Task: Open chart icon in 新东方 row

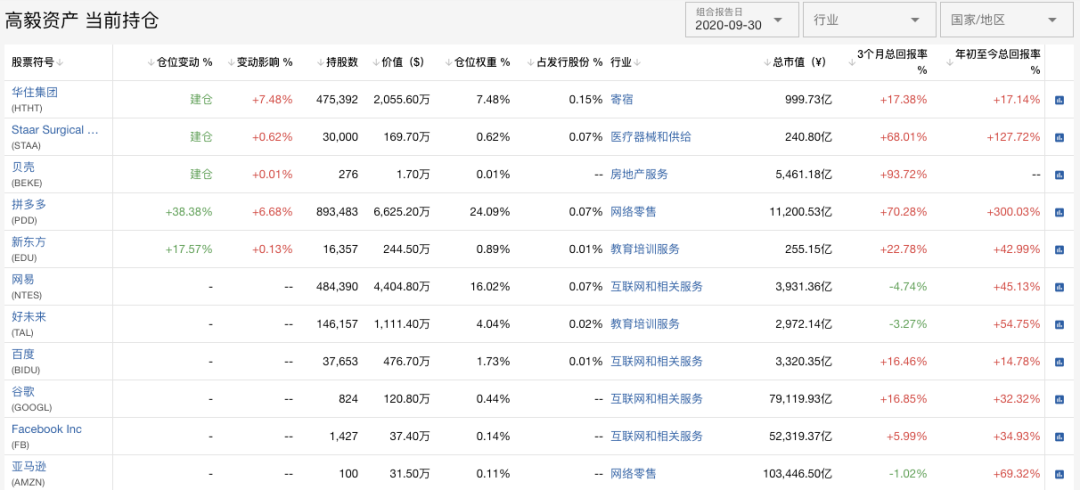Action: (x=1059, y=249)
